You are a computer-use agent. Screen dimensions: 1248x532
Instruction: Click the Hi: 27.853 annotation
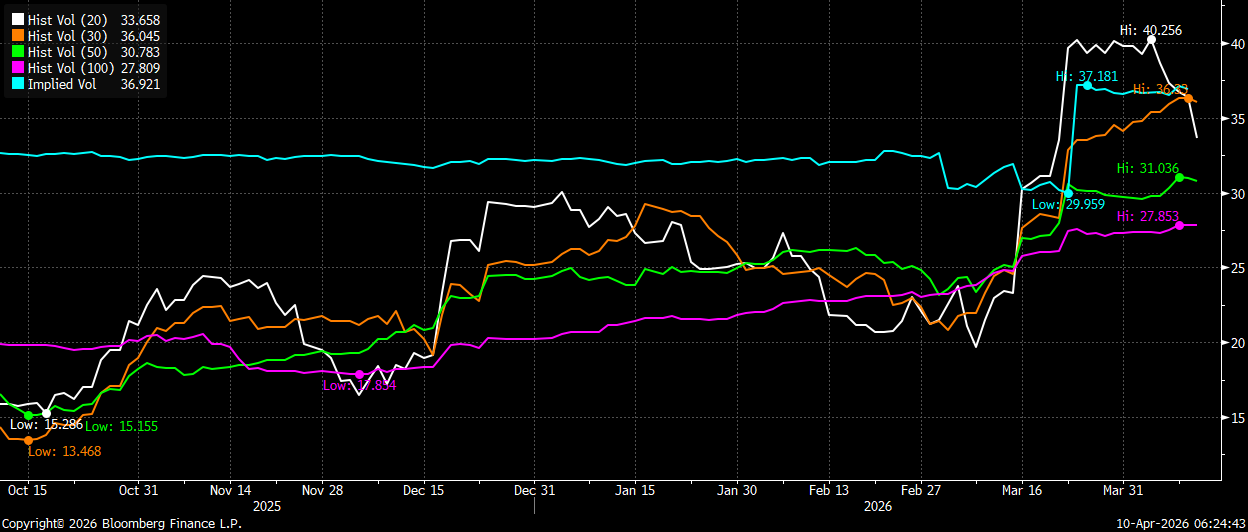click(1148, 216)
